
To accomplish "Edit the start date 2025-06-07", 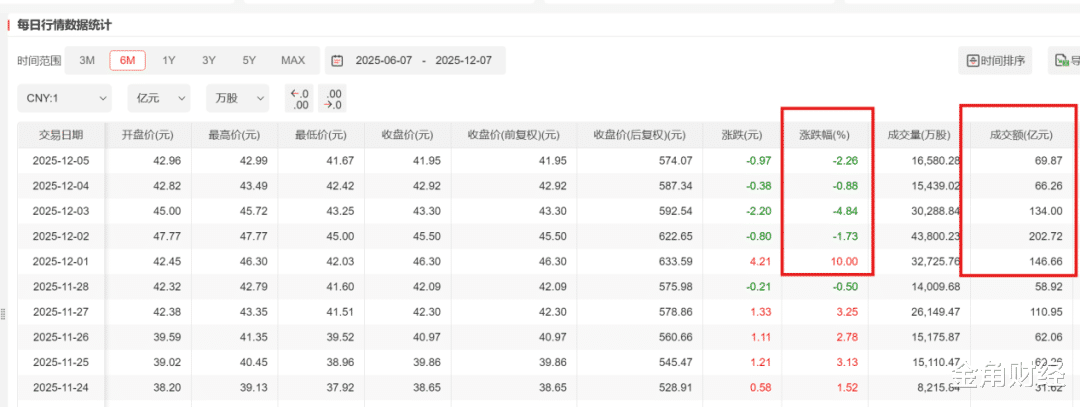I will 384,61.
